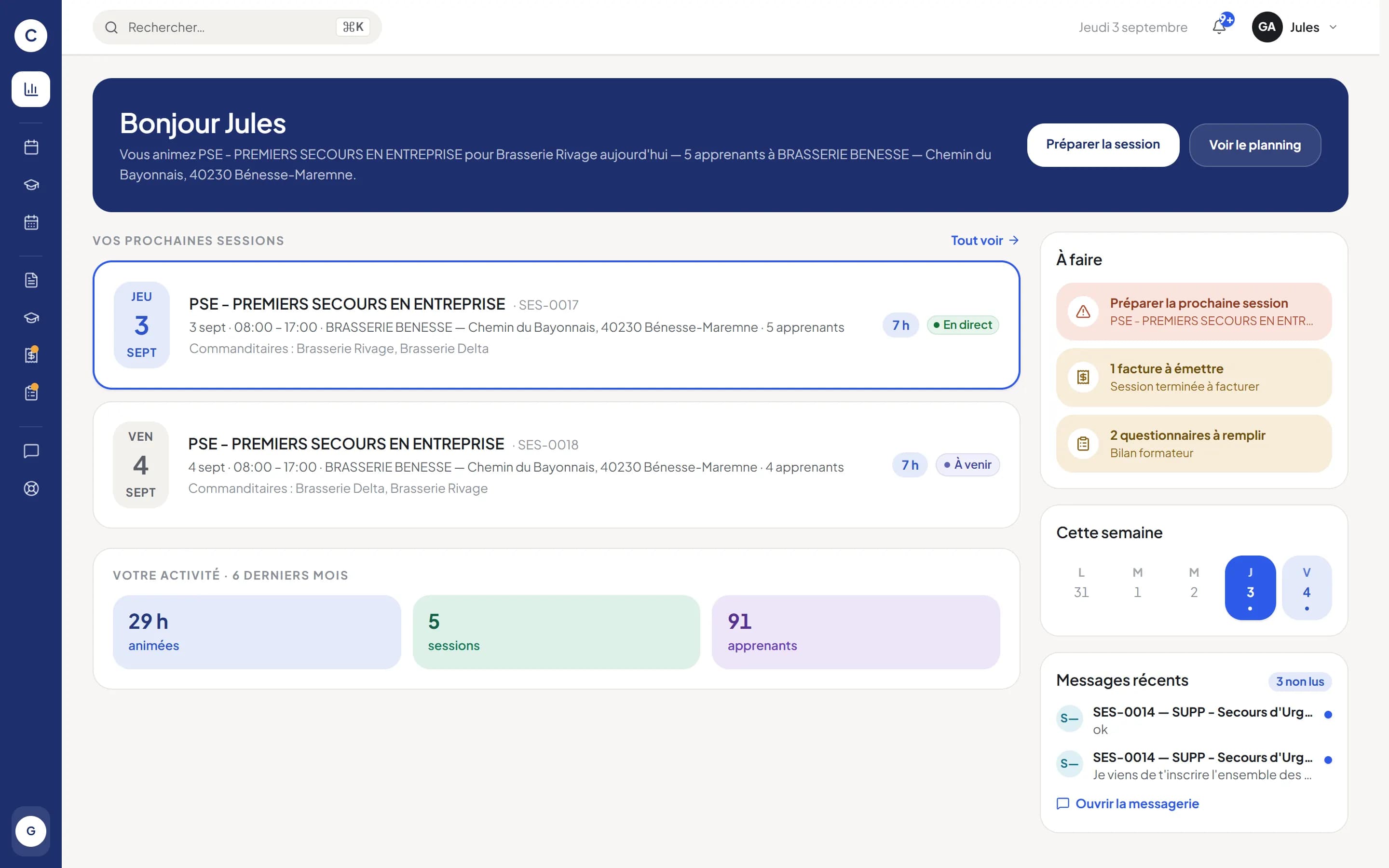This screenshot has width=1389, height=868.
Task: Open the chat bubble icon in sidebar
Action: (x=31, y=451)
